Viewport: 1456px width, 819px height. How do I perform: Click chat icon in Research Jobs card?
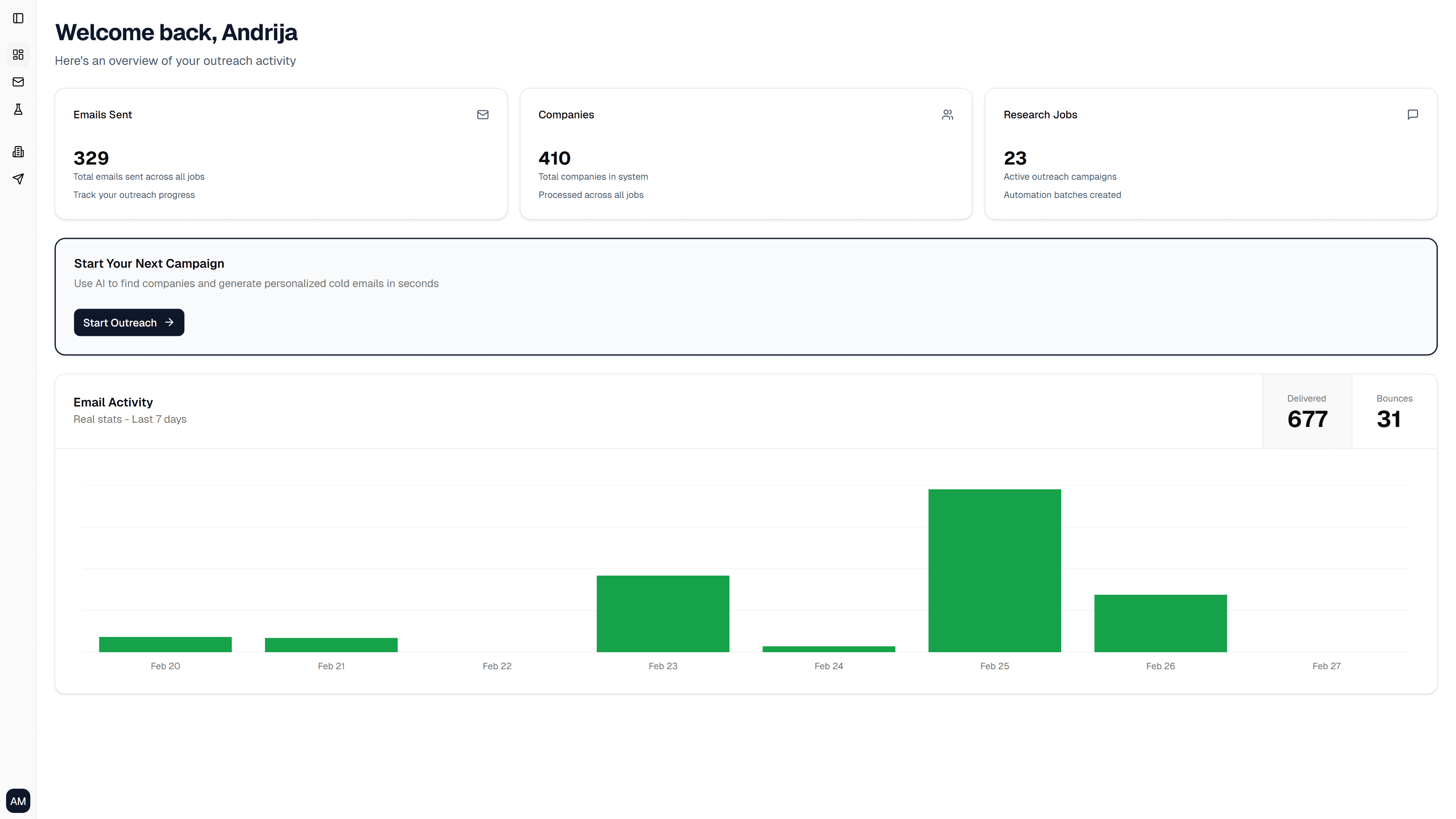pyautogui.click(x=1412, y=115)
